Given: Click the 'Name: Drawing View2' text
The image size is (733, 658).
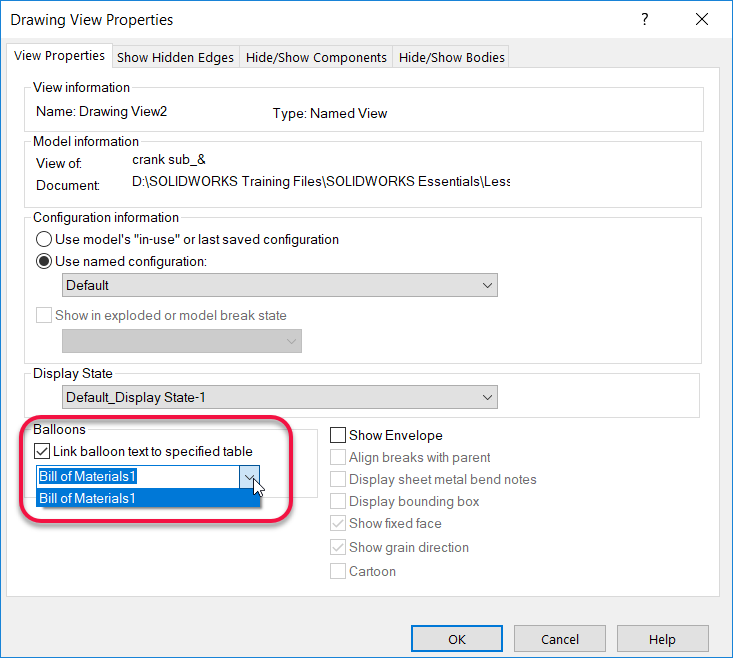Looking at the screenshot, I should click(x=101, y=111).
